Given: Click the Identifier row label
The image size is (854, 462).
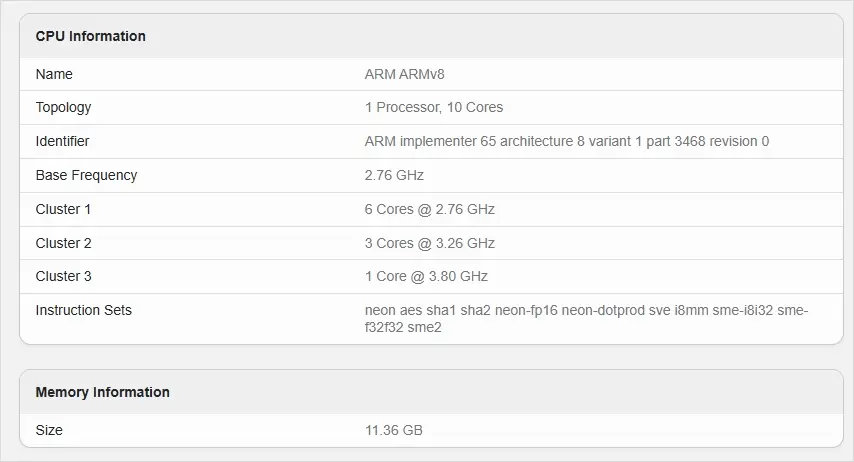Looking at the screenshot, I should tap(62, 141).
